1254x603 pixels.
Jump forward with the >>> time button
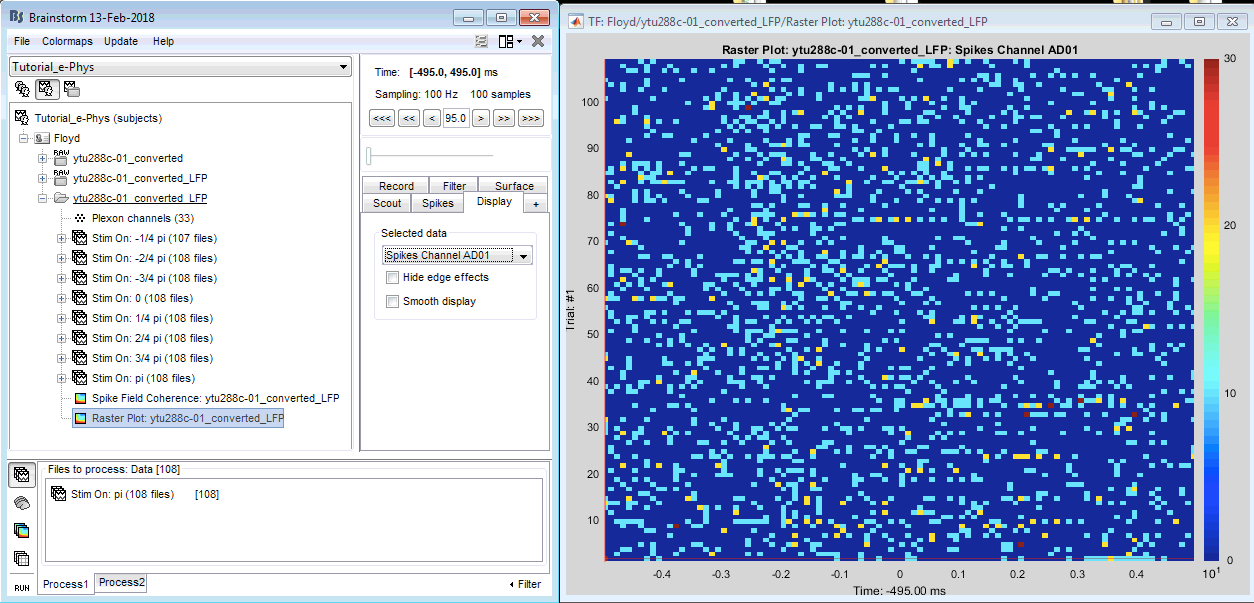(531, 118)
